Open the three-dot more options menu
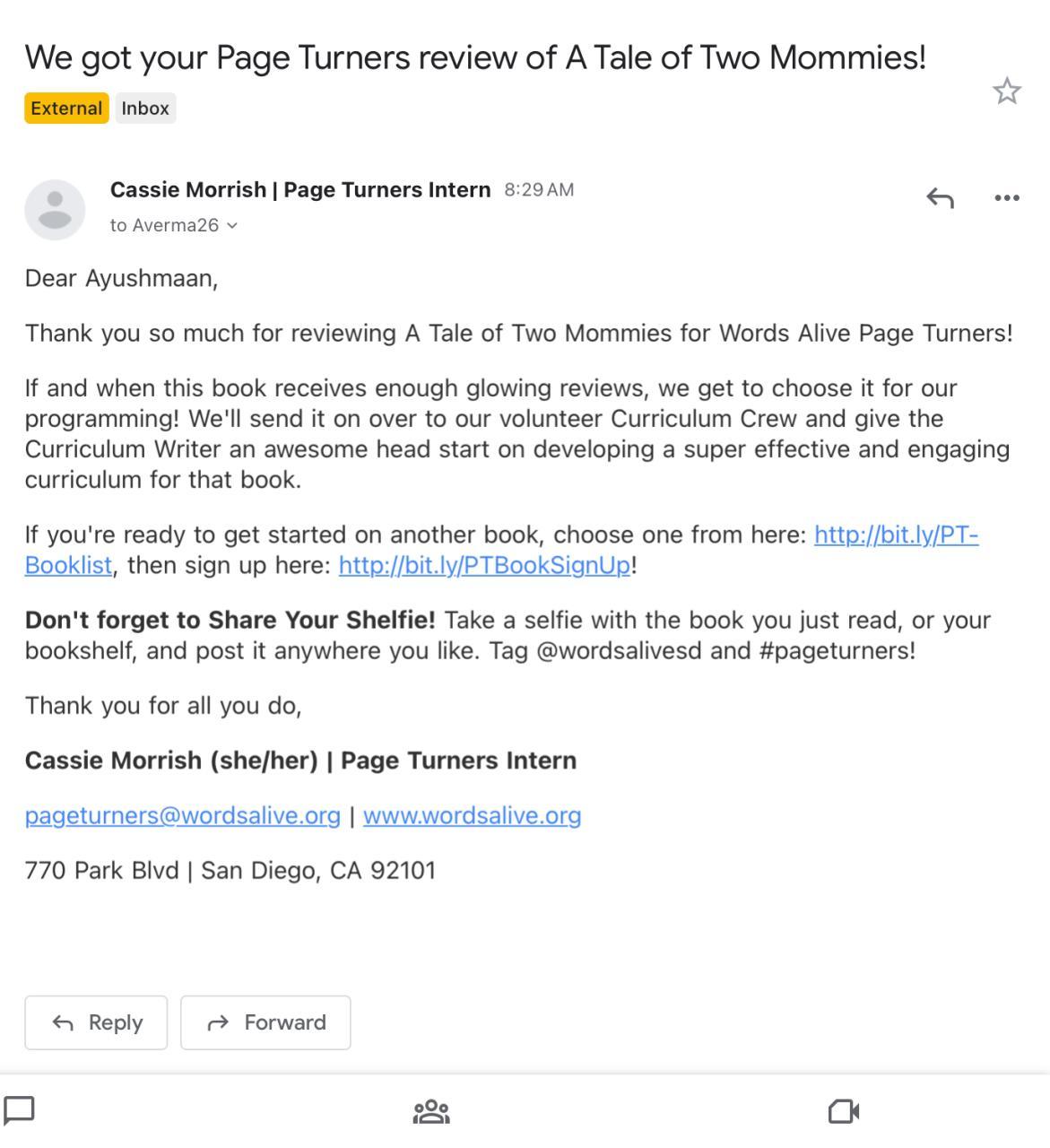Image resolution: width=1050 pixels, height=1148 pixels. pos(1007,197)
